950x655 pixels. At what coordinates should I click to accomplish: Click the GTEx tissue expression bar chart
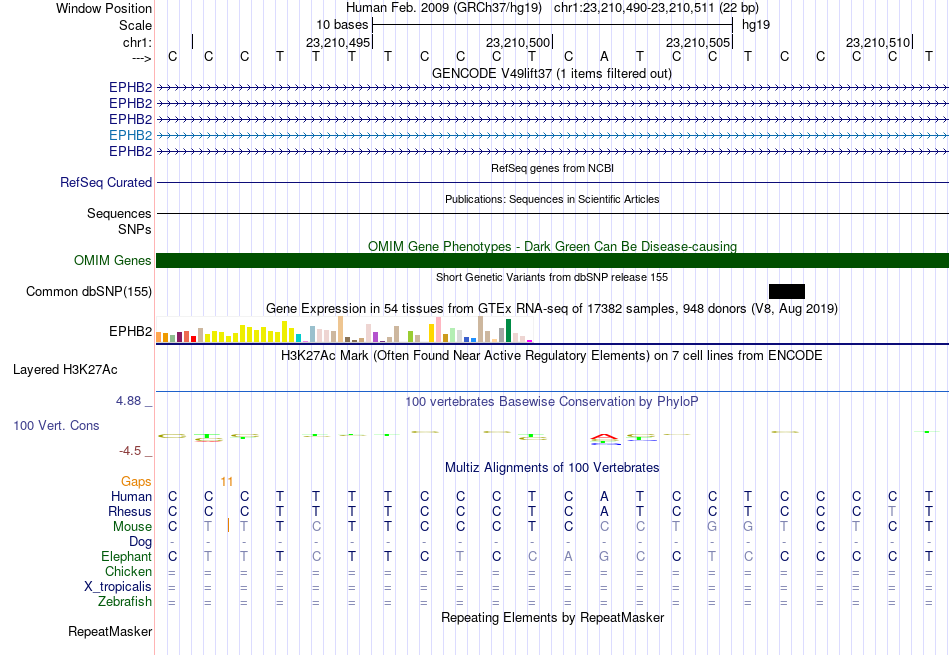tap(344, 330)
